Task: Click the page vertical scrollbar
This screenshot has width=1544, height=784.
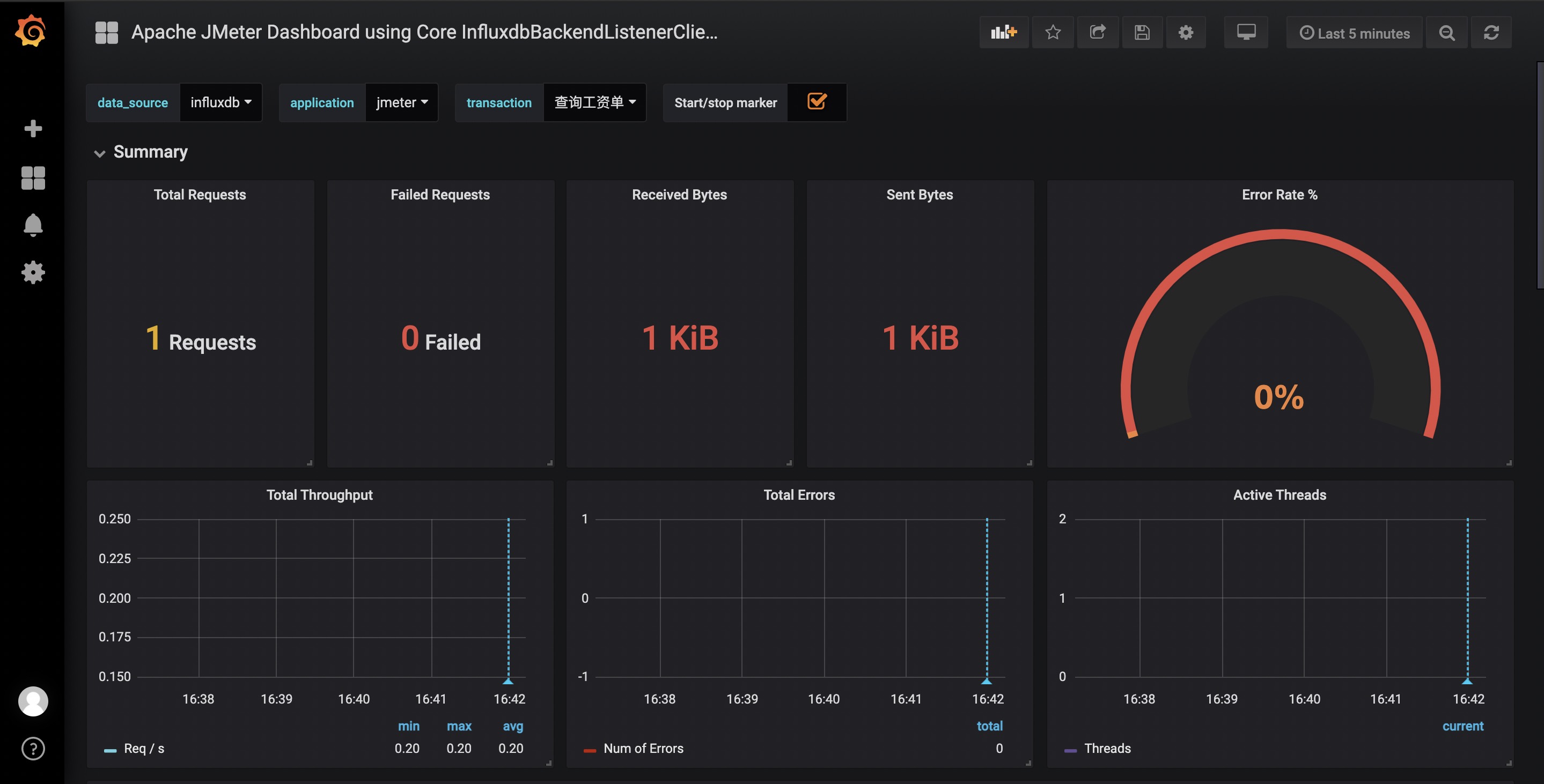Action: pos(1540,175)
